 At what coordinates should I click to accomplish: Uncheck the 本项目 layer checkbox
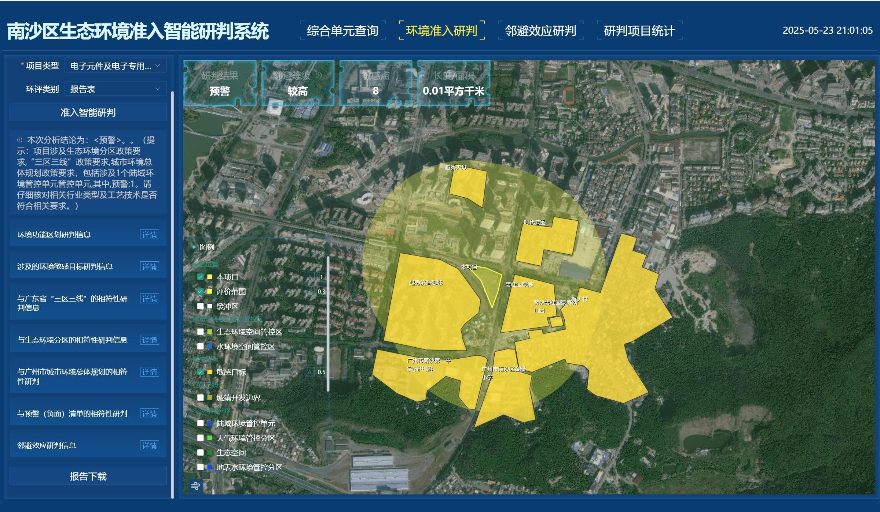coord(200,276)
